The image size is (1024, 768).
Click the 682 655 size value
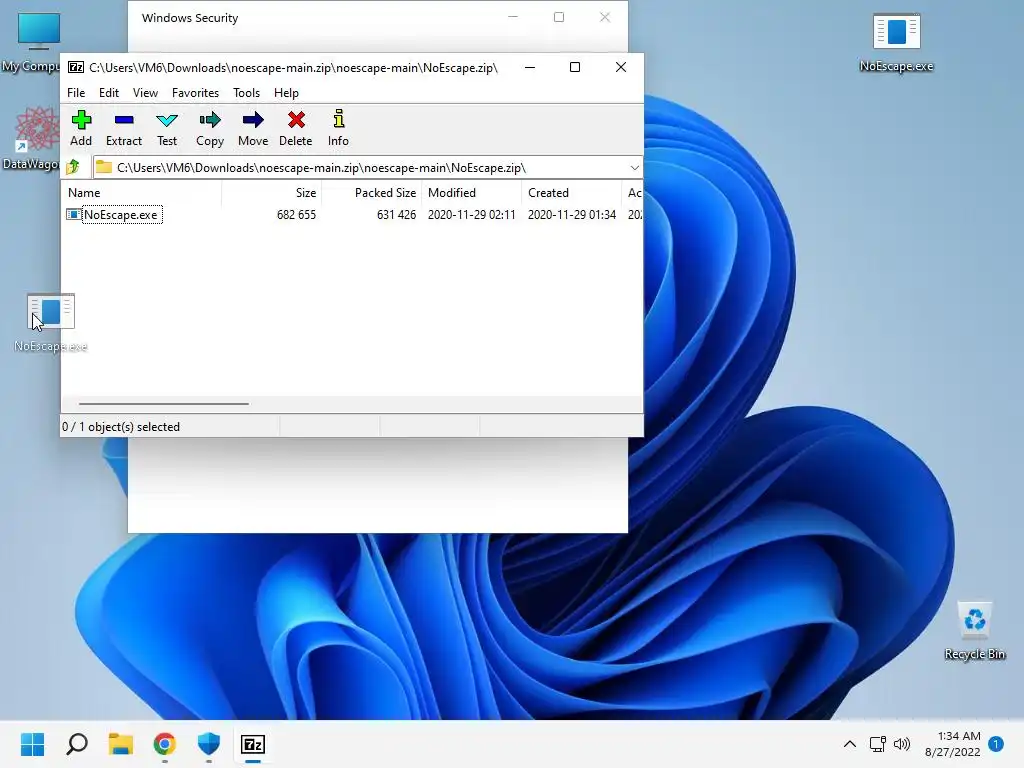point(296,215)
